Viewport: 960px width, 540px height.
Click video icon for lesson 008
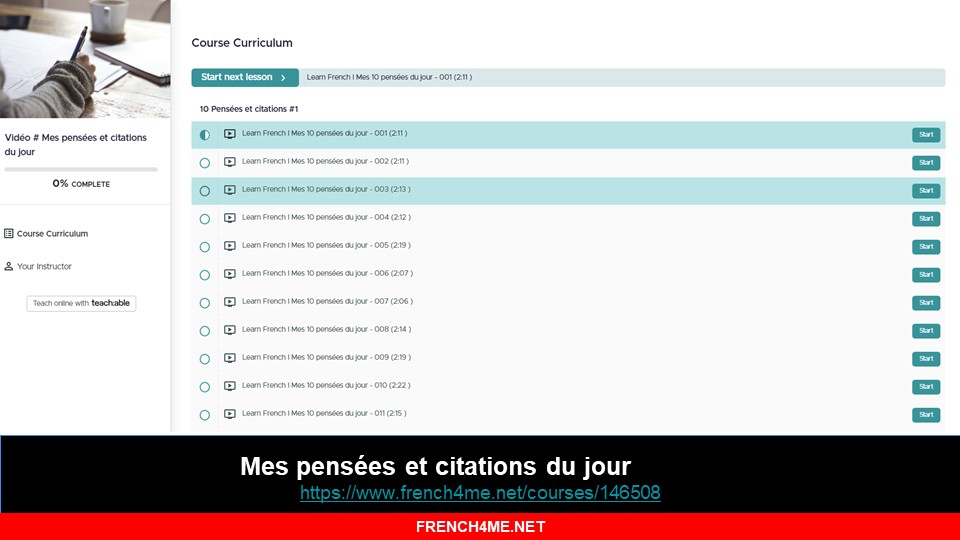(230, 330)
